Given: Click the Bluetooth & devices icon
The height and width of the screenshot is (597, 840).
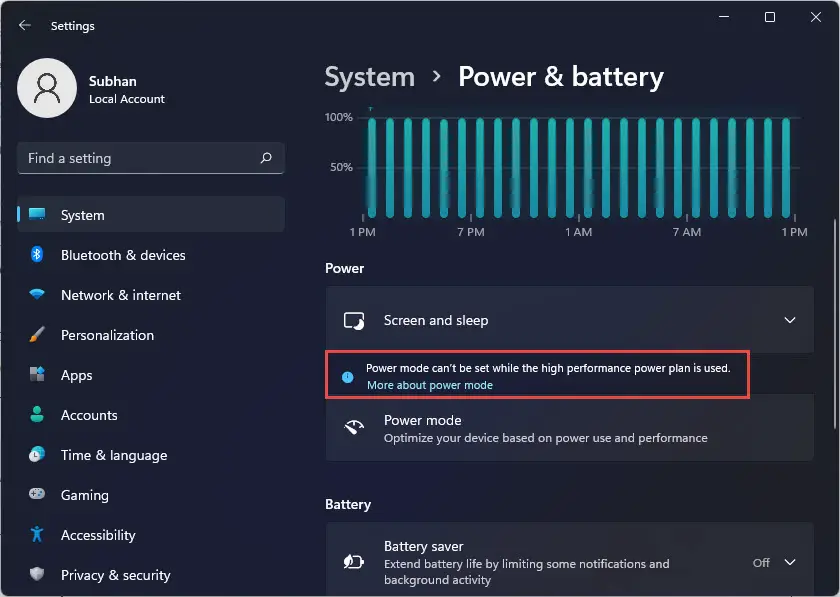Looking at the screenshot, I should pyautogui.click(x=36, y=255).
